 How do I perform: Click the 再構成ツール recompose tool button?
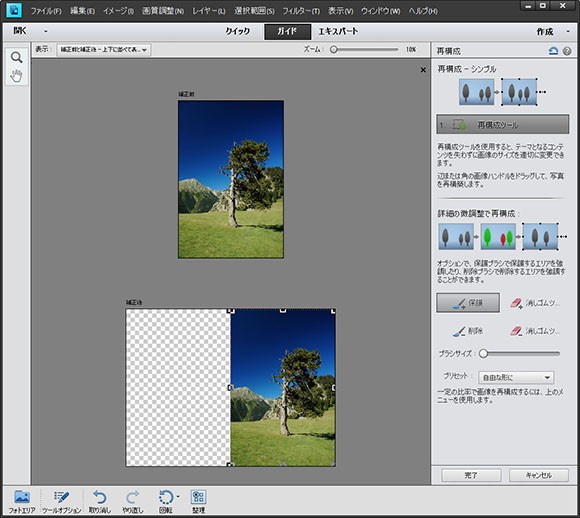click(503, 124)
